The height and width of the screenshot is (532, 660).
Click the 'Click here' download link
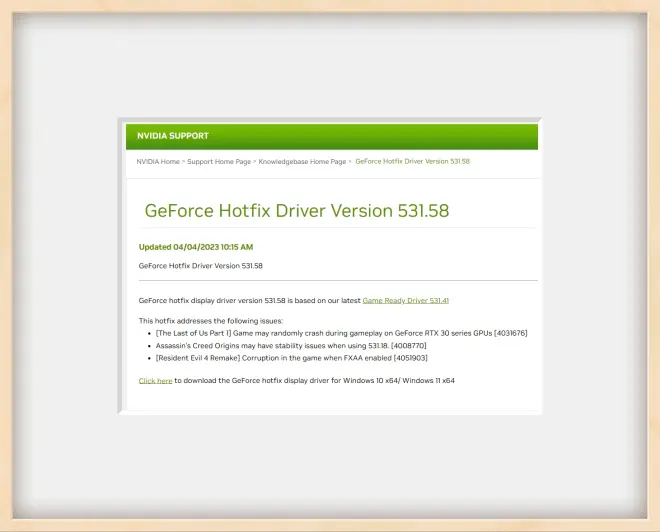click(155, 381)
